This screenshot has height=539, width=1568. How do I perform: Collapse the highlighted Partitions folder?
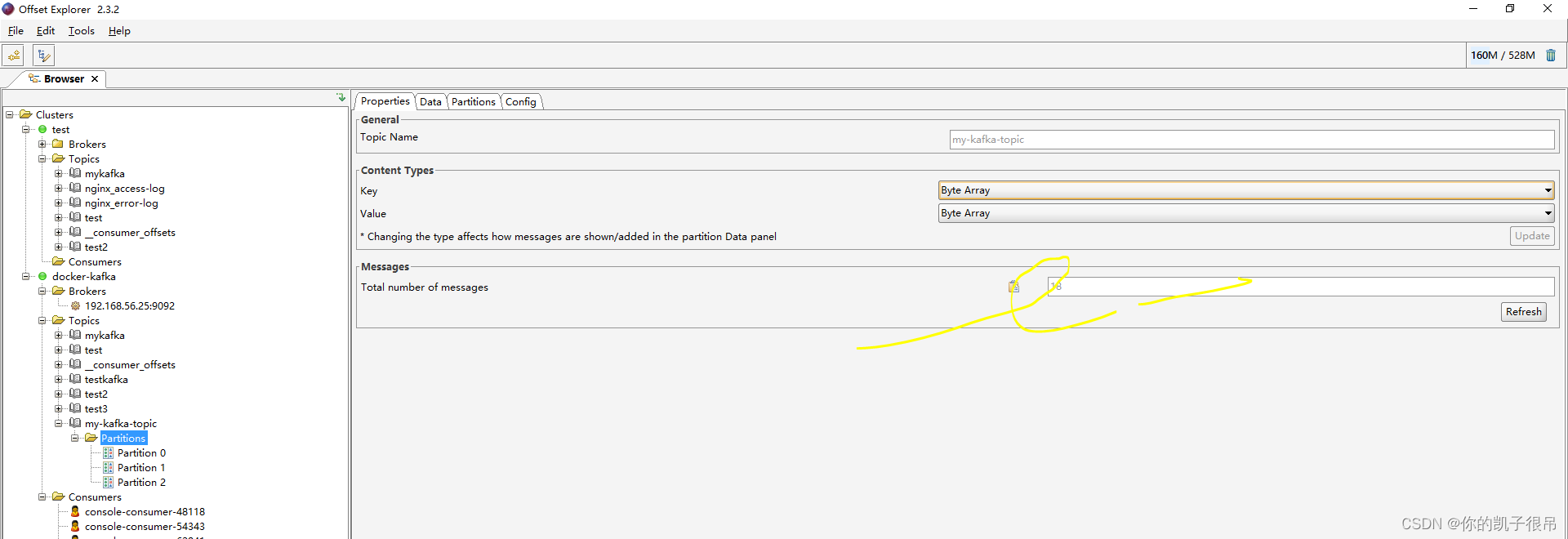[x=75, y=438]
